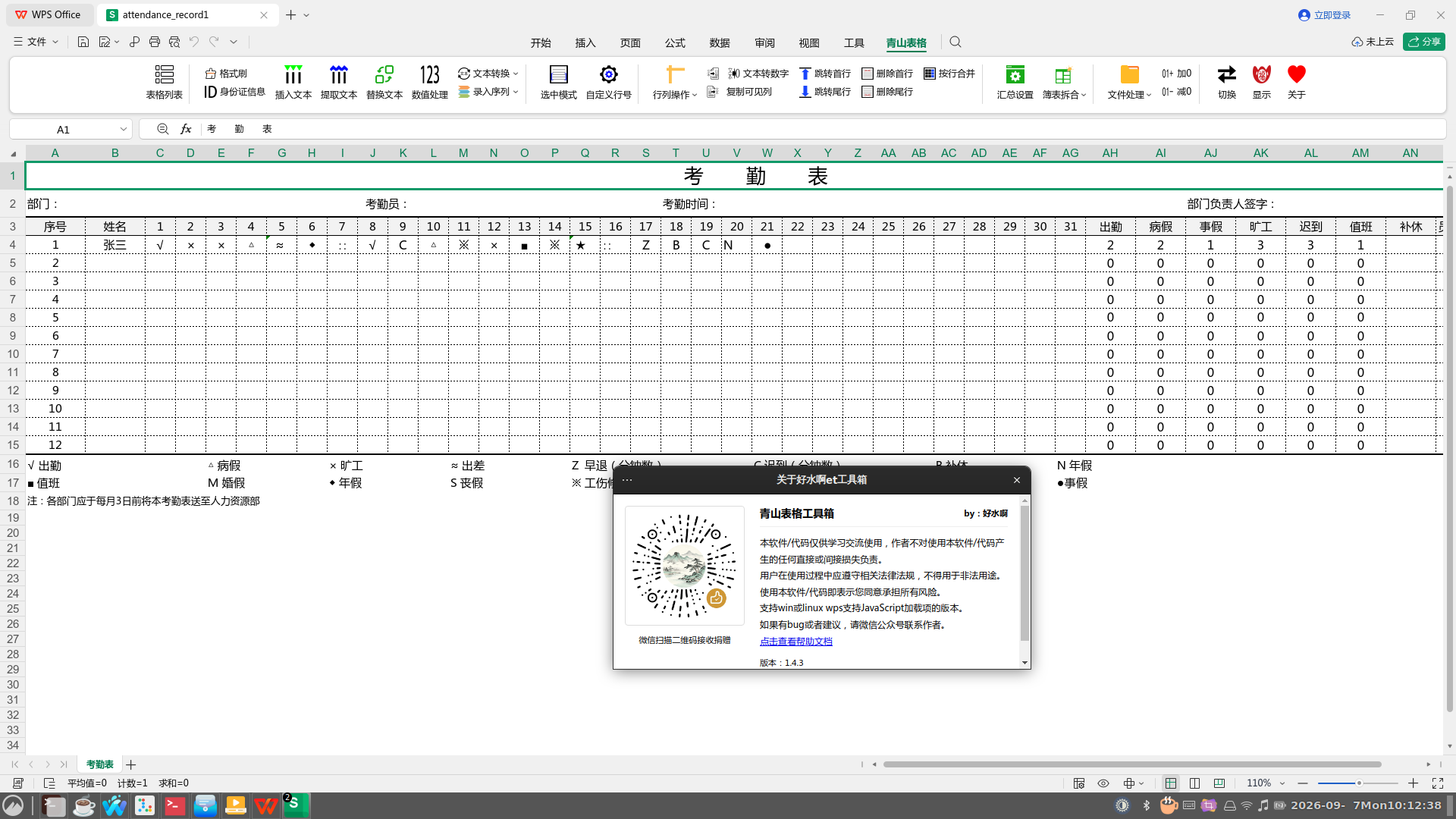Viewport: 1456px width, 819px height.
Task: Toggle normal view in status bar
Action: click(1171, 783)
